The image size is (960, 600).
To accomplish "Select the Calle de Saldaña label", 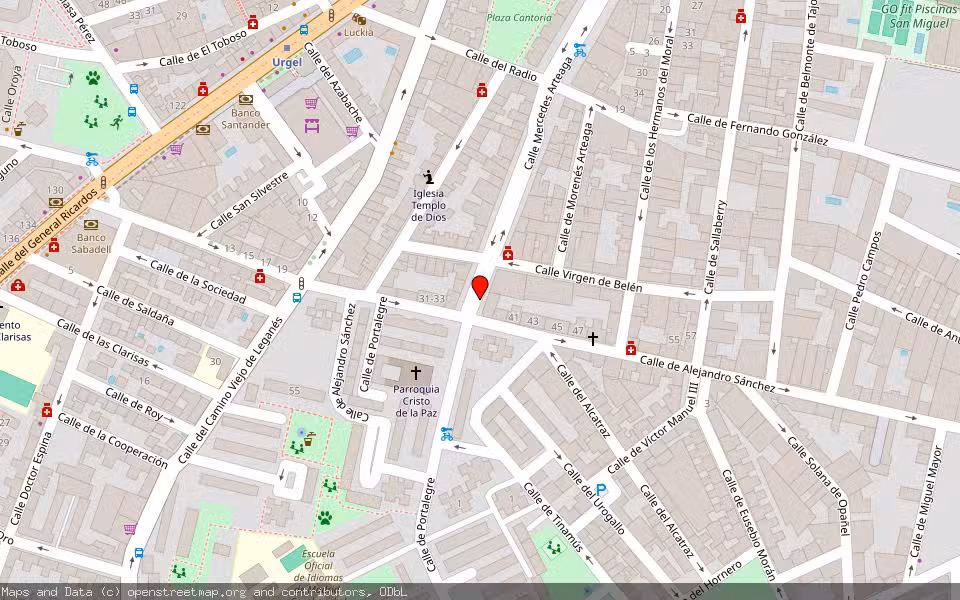I will pyautogui.click(x=135, y=305).
